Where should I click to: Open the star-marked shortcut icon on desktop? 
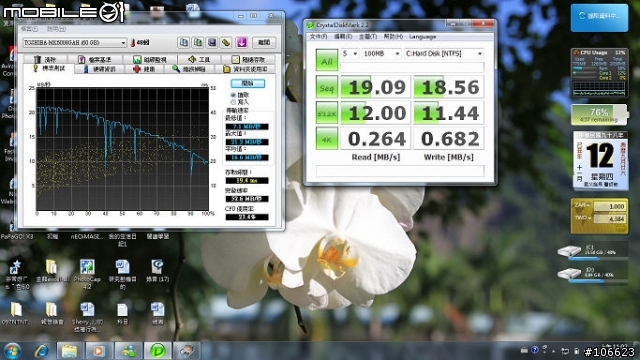coord(16,273)
